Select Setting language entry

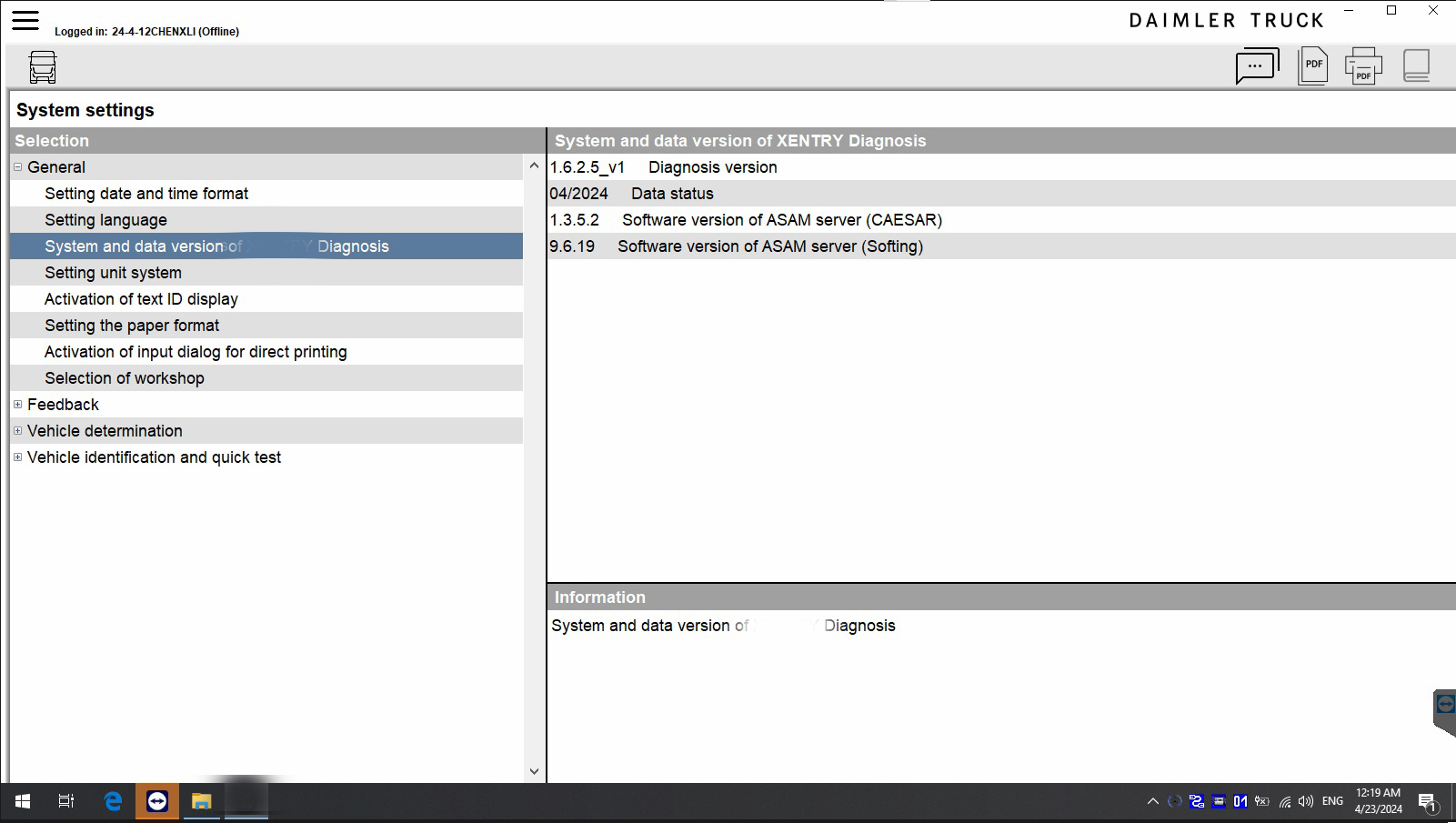(x=266, y=220)
